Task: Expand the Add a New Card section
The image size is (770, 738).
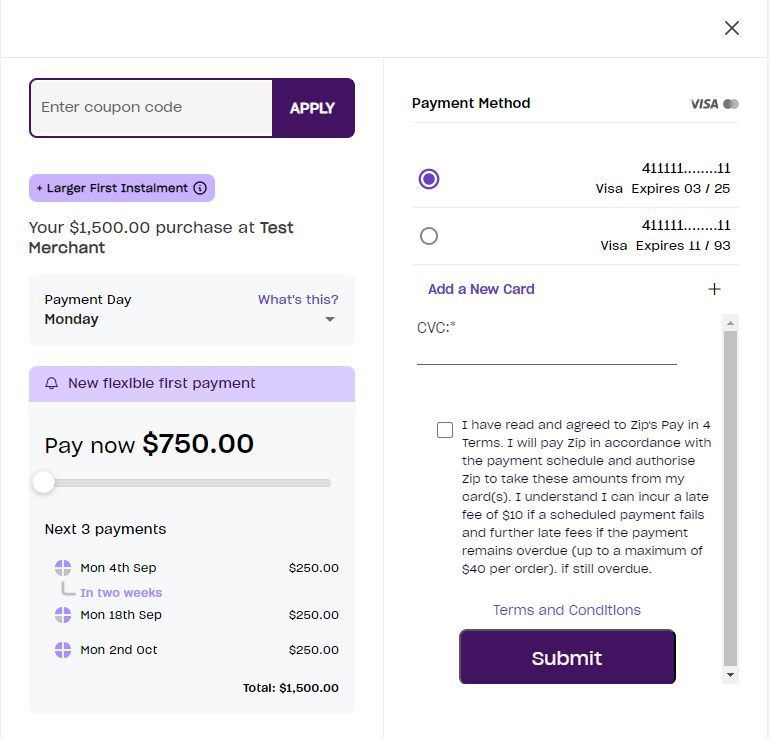Action: pyautogui.click(x=575, y=289)
